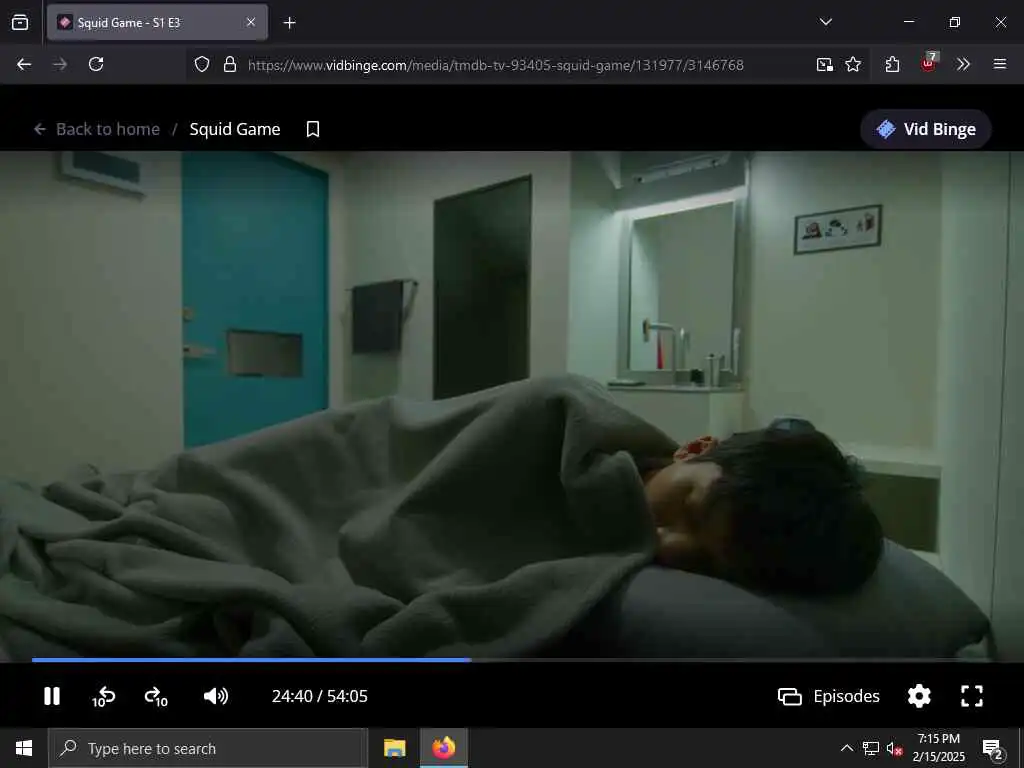1024x768 pixels.
Task: Open the uBlock Origin extension
Action: pos(928,63)
